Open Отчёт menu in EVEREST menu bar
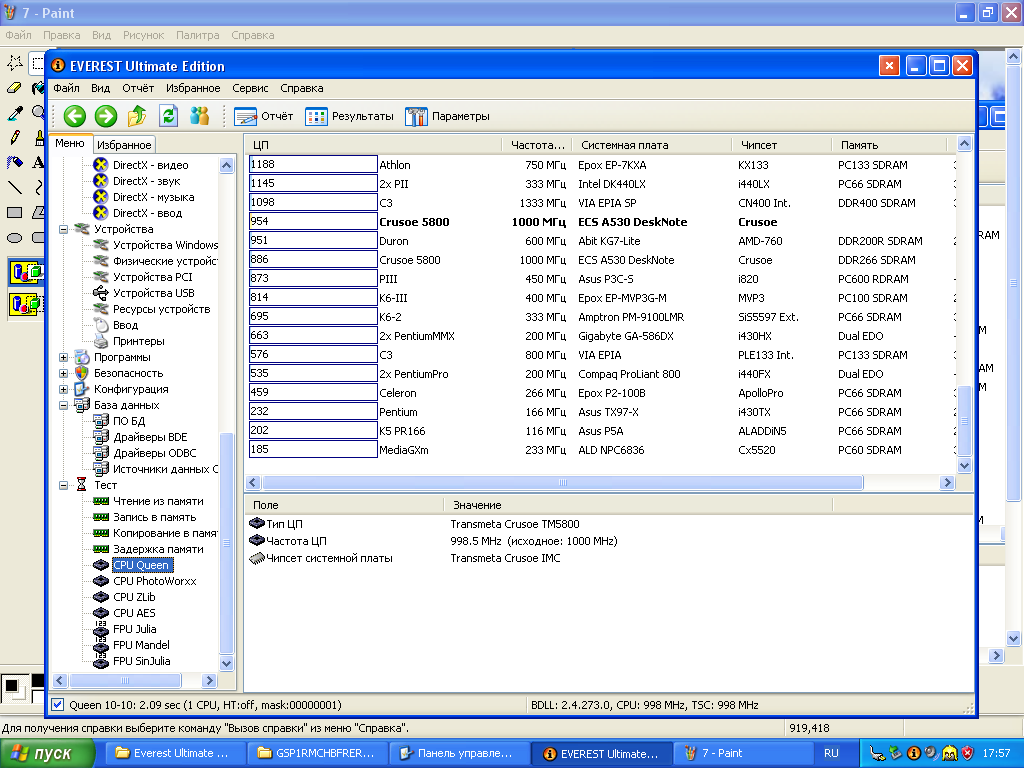Viewport: 1024px width, 768px height. tap(138, 88)
